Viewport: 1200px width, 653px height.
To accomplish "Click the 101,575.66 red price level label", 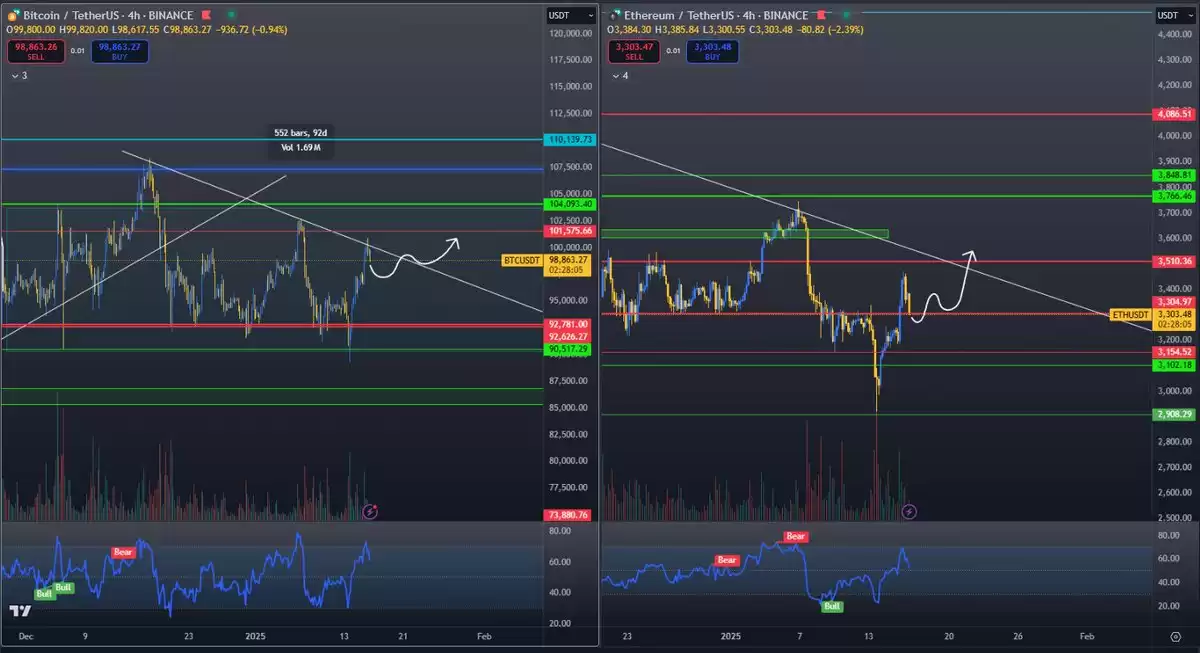I will (570, 231).
